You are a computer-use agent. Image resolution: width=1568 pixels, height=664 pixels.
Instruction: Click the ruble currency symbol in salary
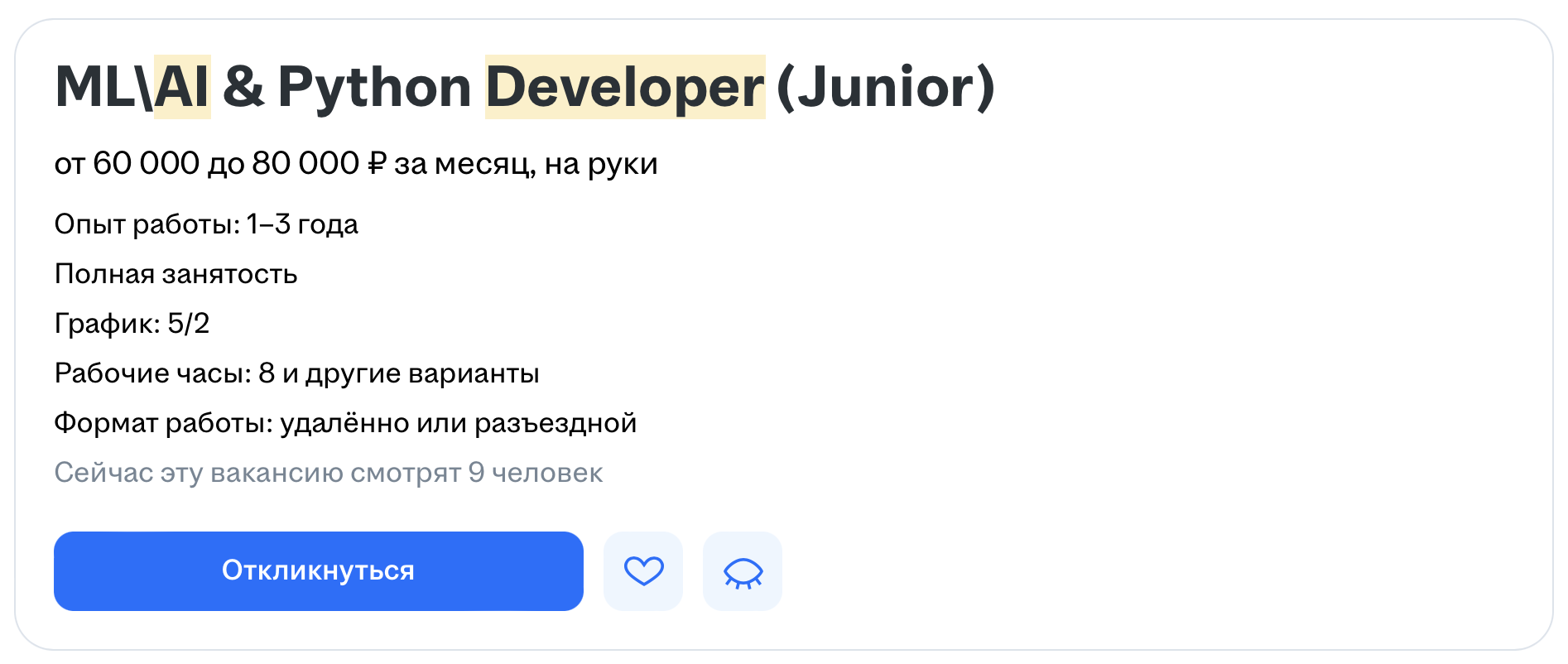[377, 164]
